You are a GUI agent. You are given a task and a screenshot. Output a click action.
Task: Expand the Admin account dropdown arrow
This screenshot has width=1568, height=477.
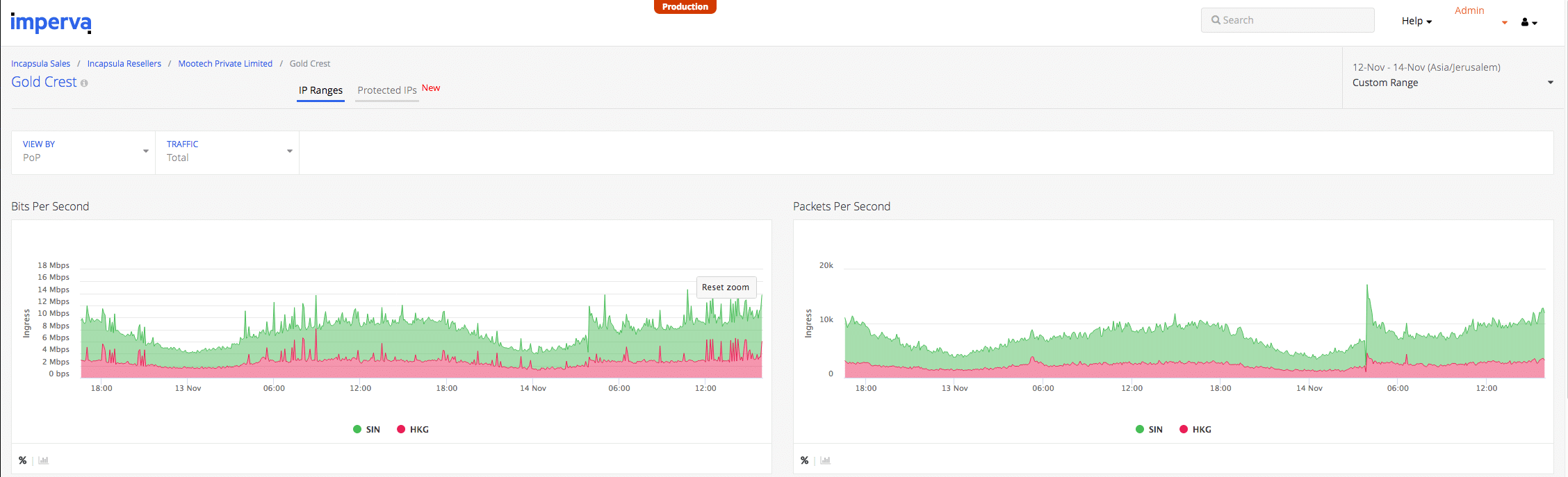click(x=1505, y=23)
